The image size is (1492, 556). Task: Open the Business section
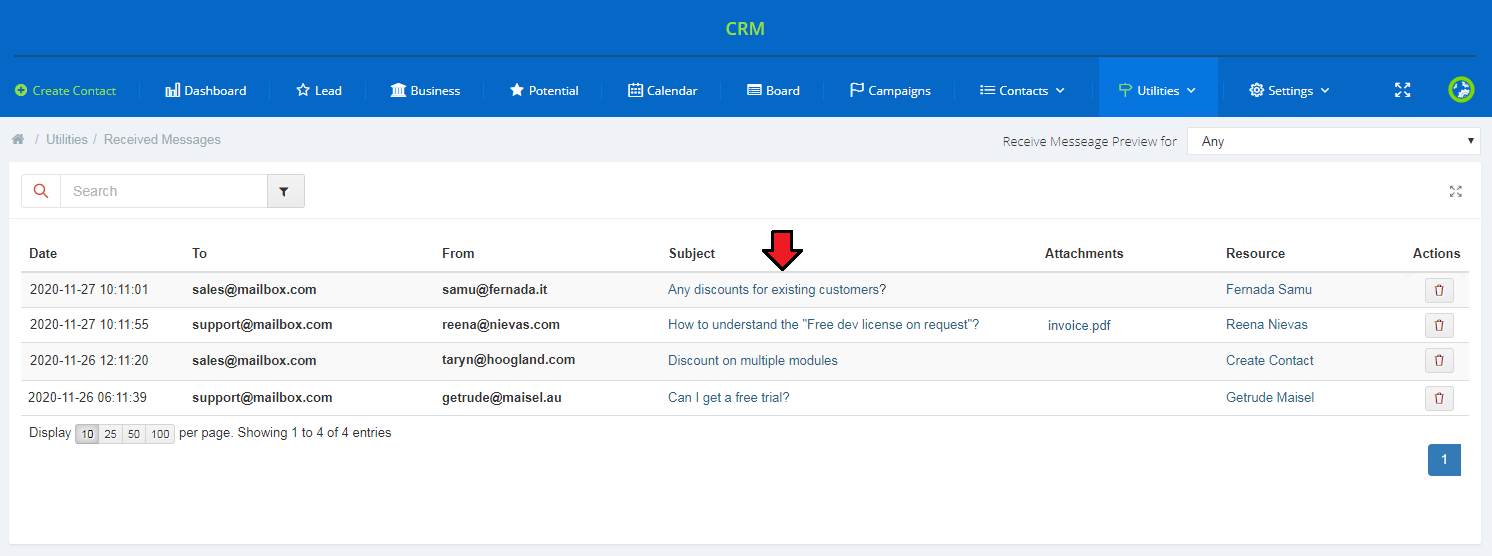pyautogui.click(x=425, y=90)
